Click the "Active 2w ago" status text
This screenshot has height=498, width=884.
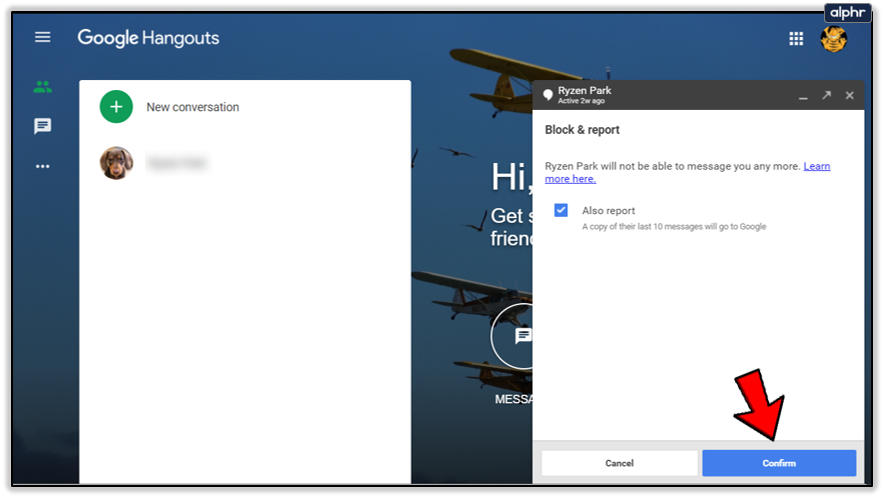coord(581,101)
